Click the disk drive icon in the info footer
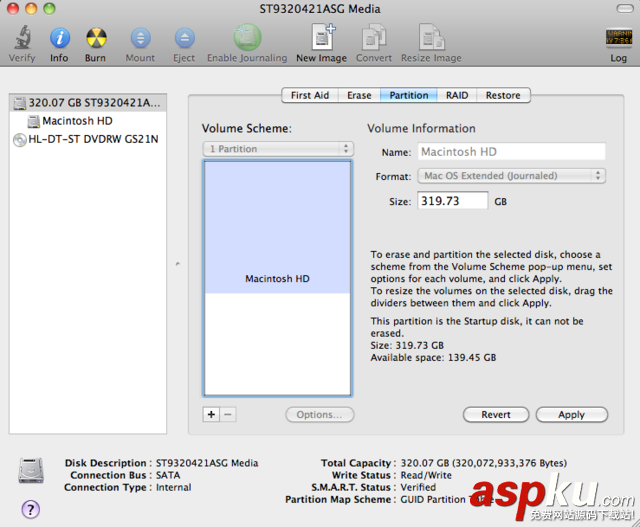 [x=31, y=471]
